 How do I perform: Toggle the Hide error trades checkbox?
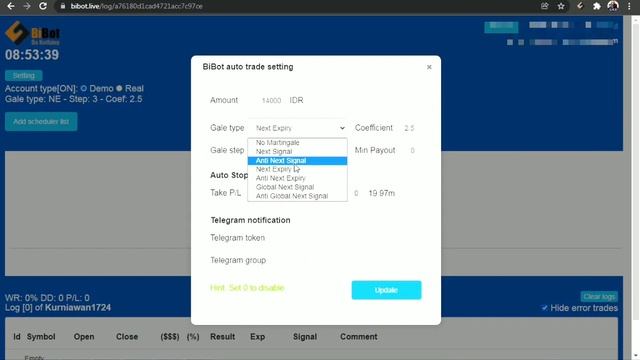tap(544, 308)
